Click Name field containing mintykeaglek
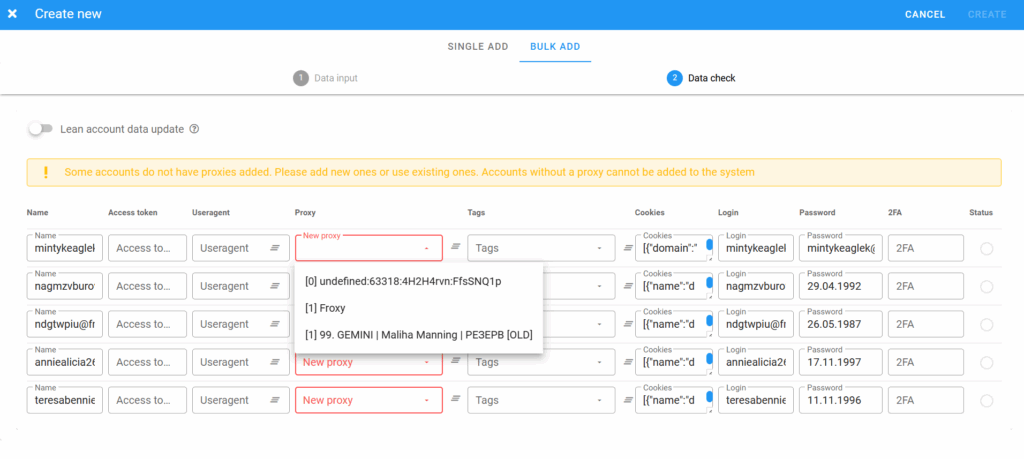The image size is (1024, 459). click(65, 248)
